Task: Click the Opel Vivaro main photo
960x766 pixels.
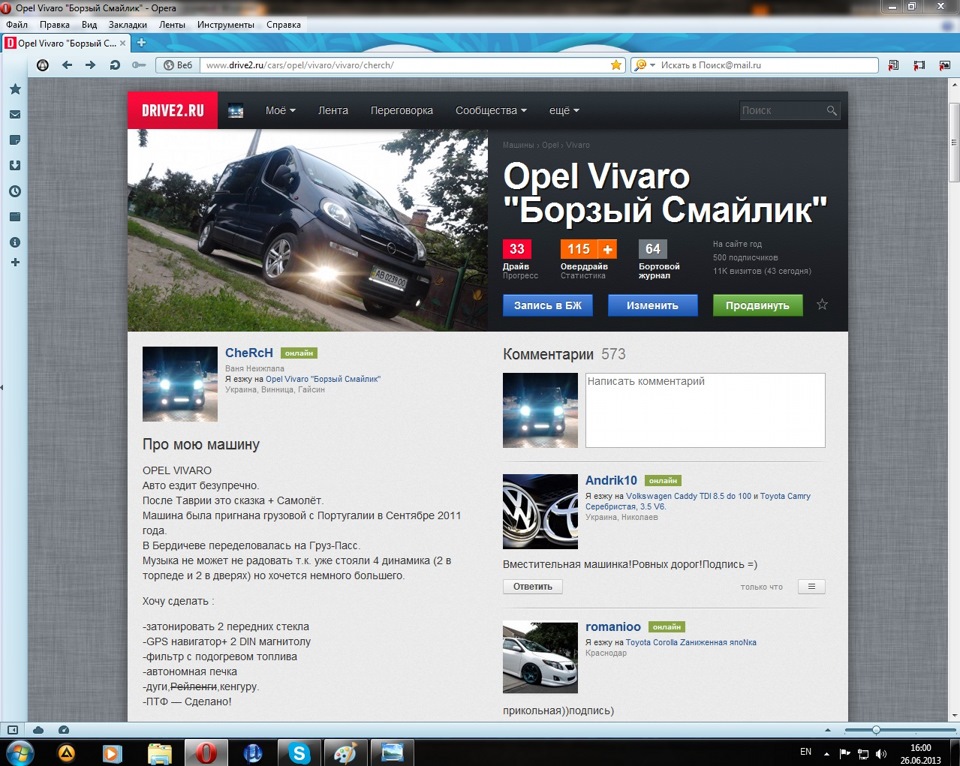Action: click(308, 230)
